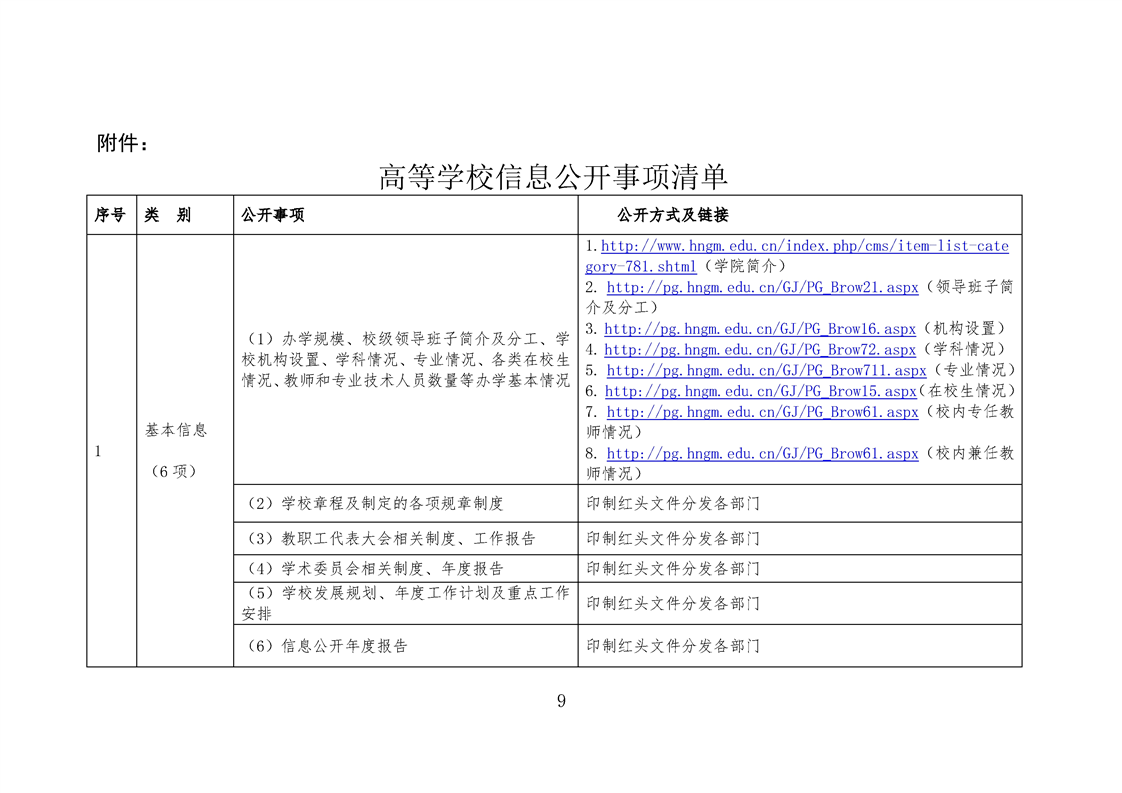Open the PG_Brow711.aspx 专业情况 link
The width and height of the screenshot is (1122, 793).
765,371
